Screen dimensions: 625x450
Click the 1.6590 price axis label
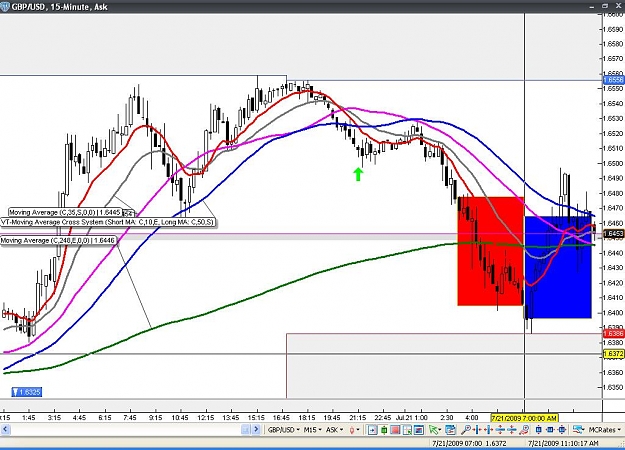[x=613, y=29]
